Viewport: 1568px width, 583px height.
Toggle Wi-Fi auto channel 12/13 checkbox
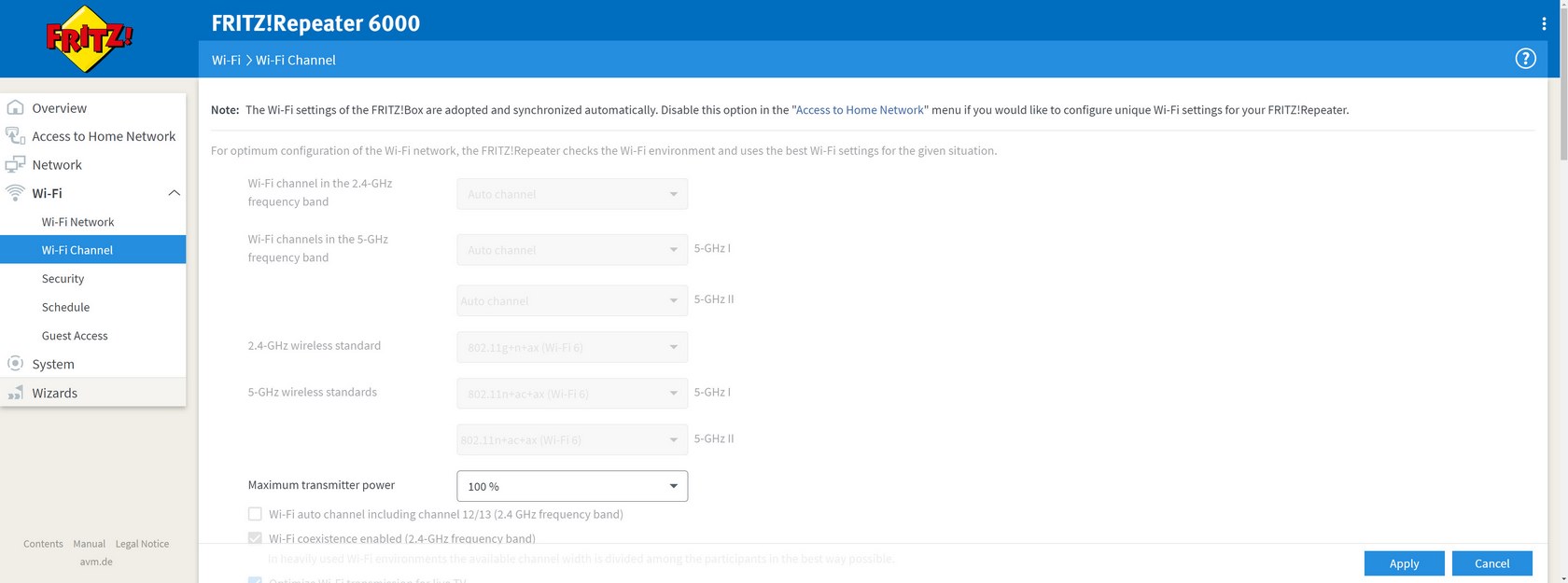coord(255,514)
